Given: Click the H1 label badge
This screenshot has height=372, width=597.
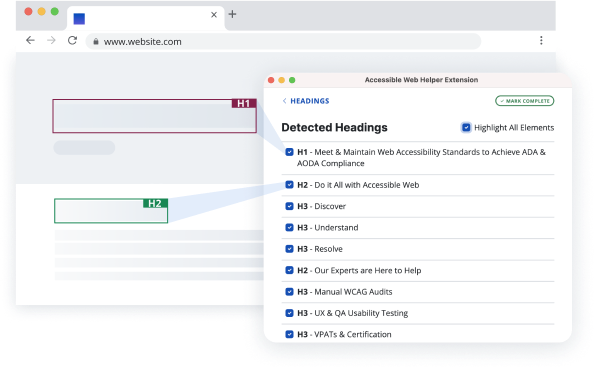Looking at the screenshot, I should [x=244, y=104].
